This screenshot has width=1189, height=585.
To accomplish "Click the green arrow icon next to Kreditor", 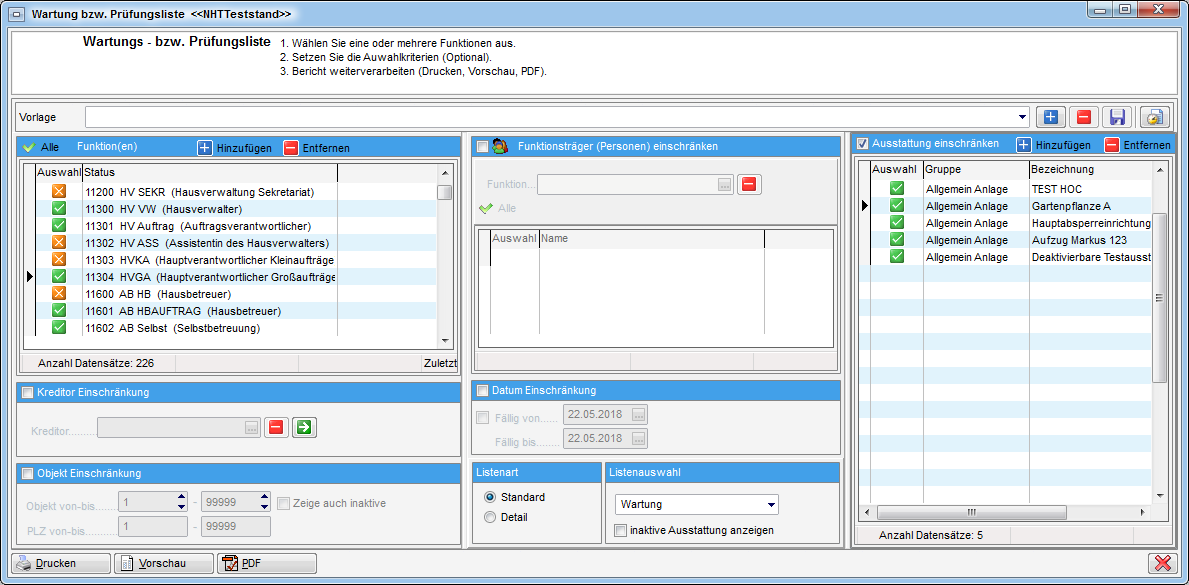I will point(304,428).
